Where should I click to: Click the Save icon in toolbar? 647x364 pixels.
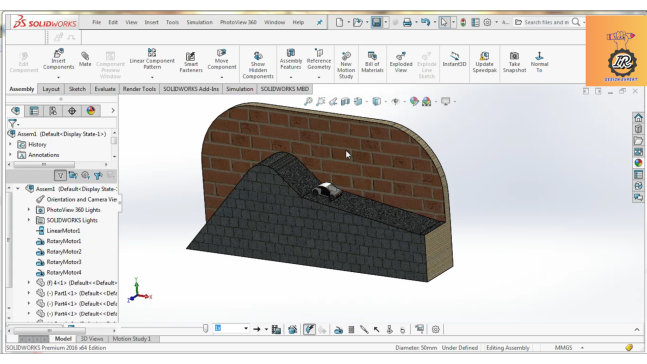tap(376, 22)
